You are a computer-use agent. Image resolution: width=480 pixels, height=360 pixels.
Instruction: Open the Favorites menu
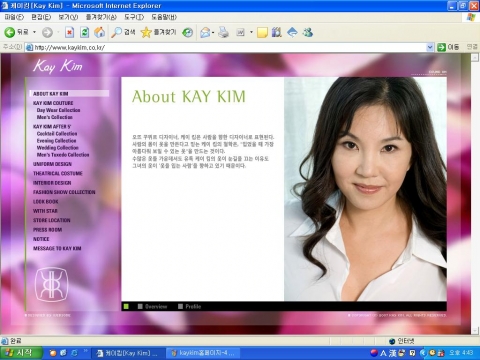point(101,17)
